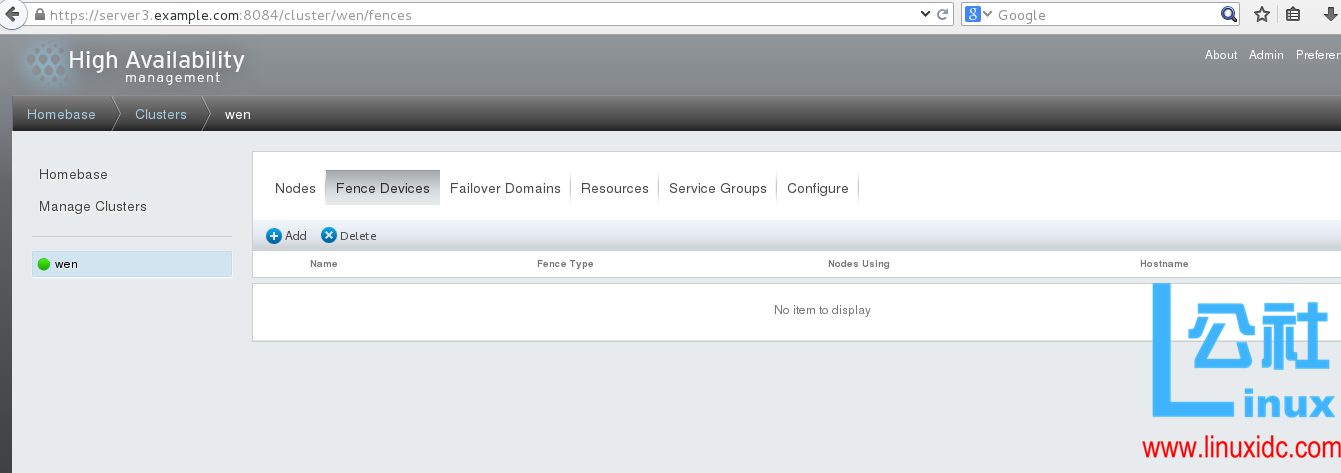This screenshot has width=1341, height=473.
Task: Go to Homebase breadcrumb
Action: tap(61, 114)
